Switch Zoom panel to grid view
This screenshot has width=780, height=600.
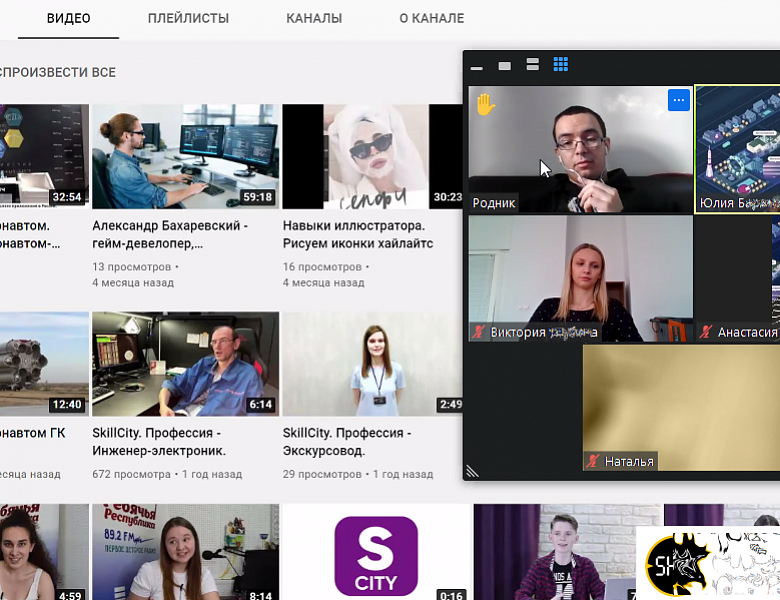pyautogui.click(x=561, y=65)
